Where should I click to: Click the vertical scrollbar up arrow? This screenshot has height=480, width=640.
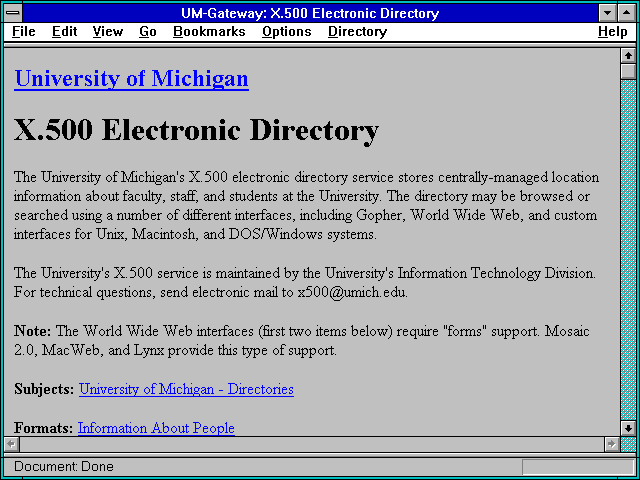pyautogui.click(x=628, y=56)
